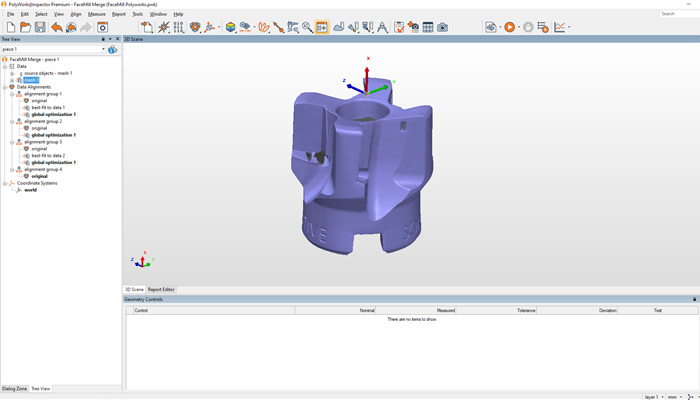Image resolution: width=700 pixels, height=400 pixels.
Task: Switch to the Dialog Zone tab
Action: pyautogui.click(x=14, y=388)
